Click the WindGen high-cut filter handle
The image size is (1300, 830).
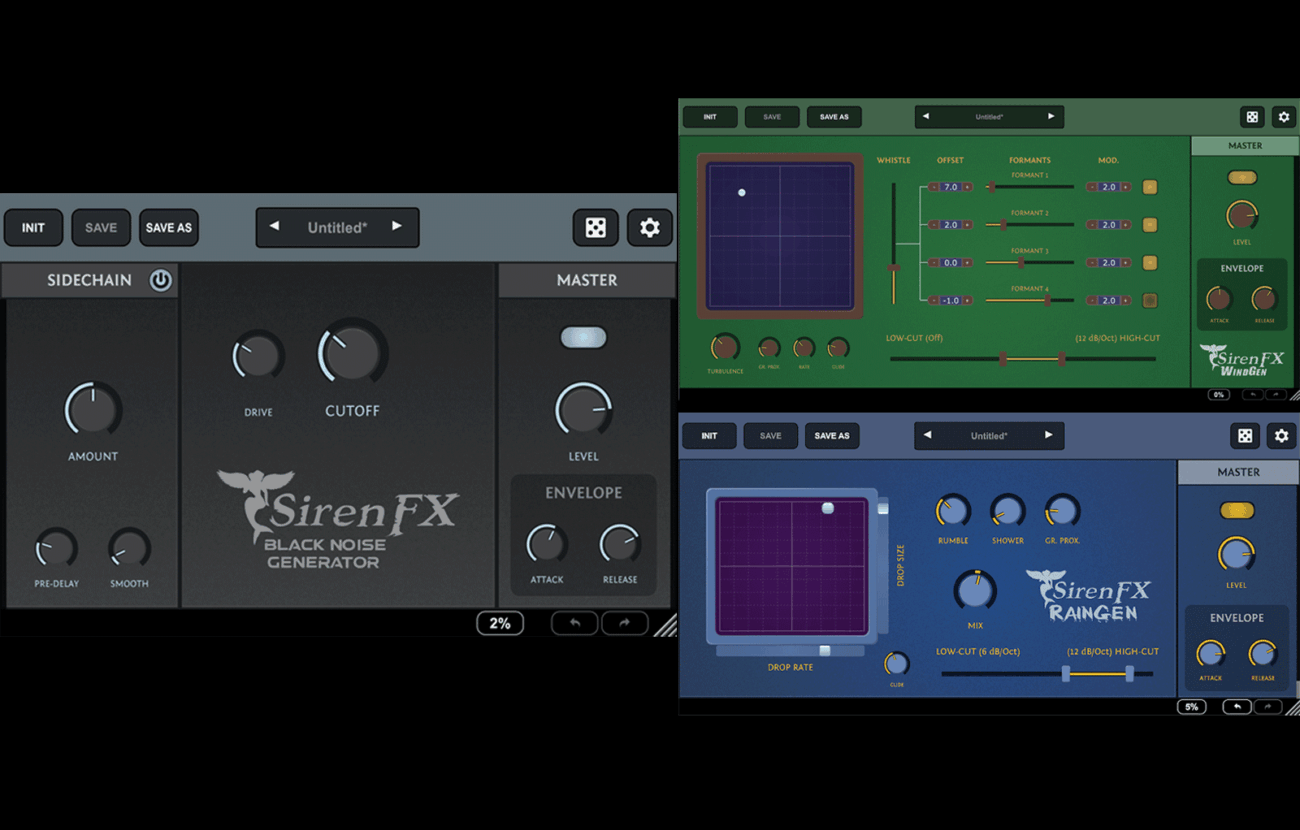click(1062, 358)
